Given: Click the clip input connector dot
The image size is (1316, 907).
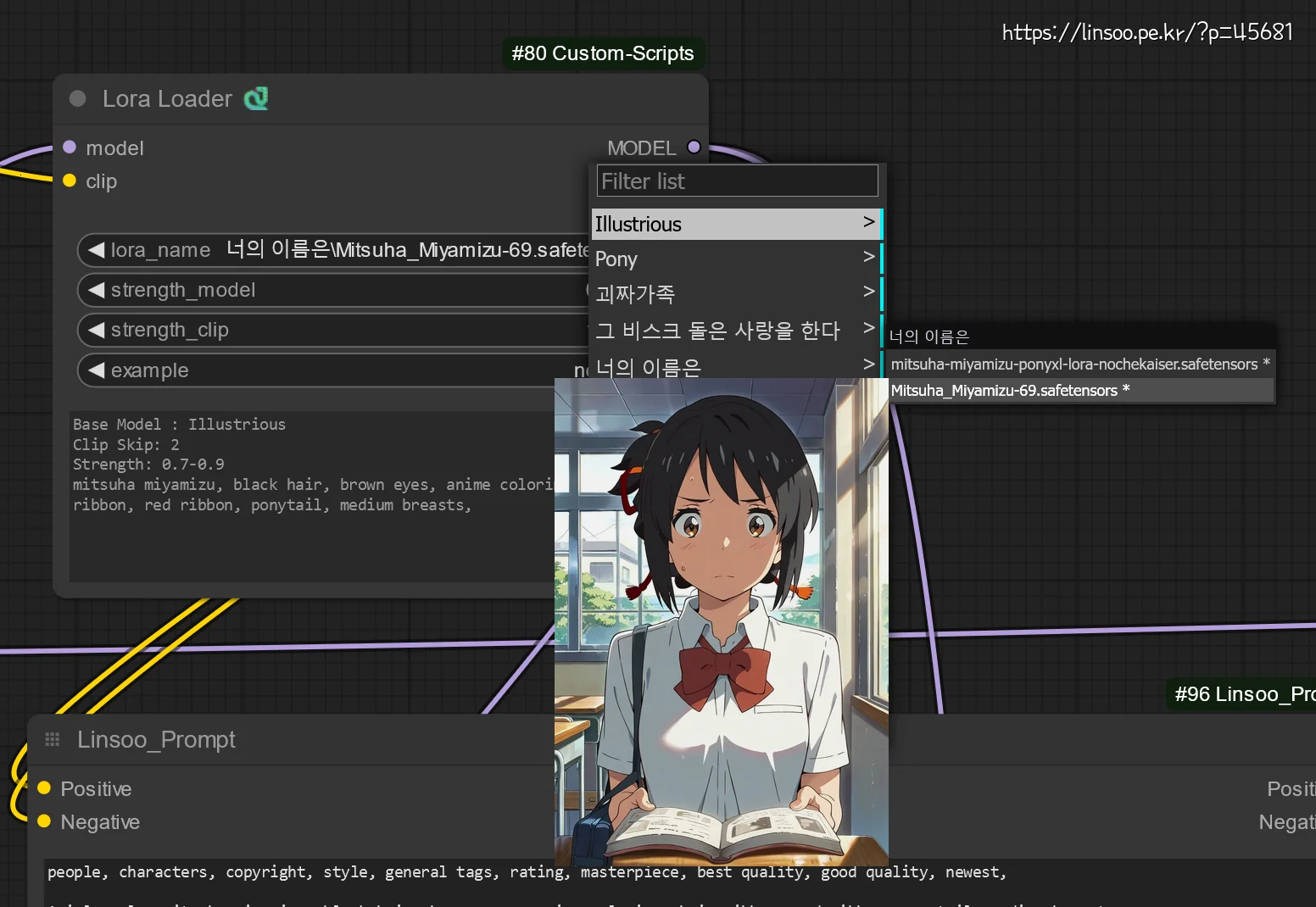Looking at the screenshot, I should [70, 180].
